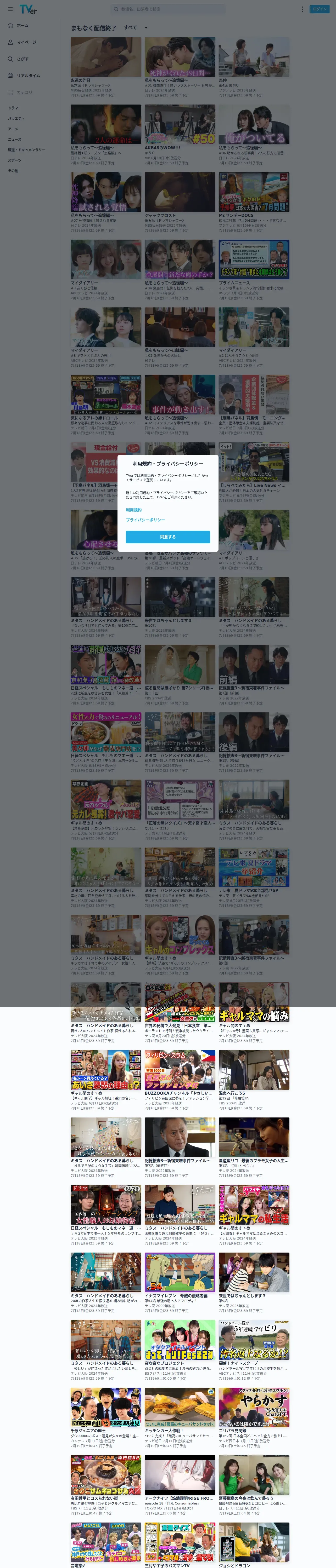Open the 千原ジュニアの座王 thumbnail

point(106,1408)
